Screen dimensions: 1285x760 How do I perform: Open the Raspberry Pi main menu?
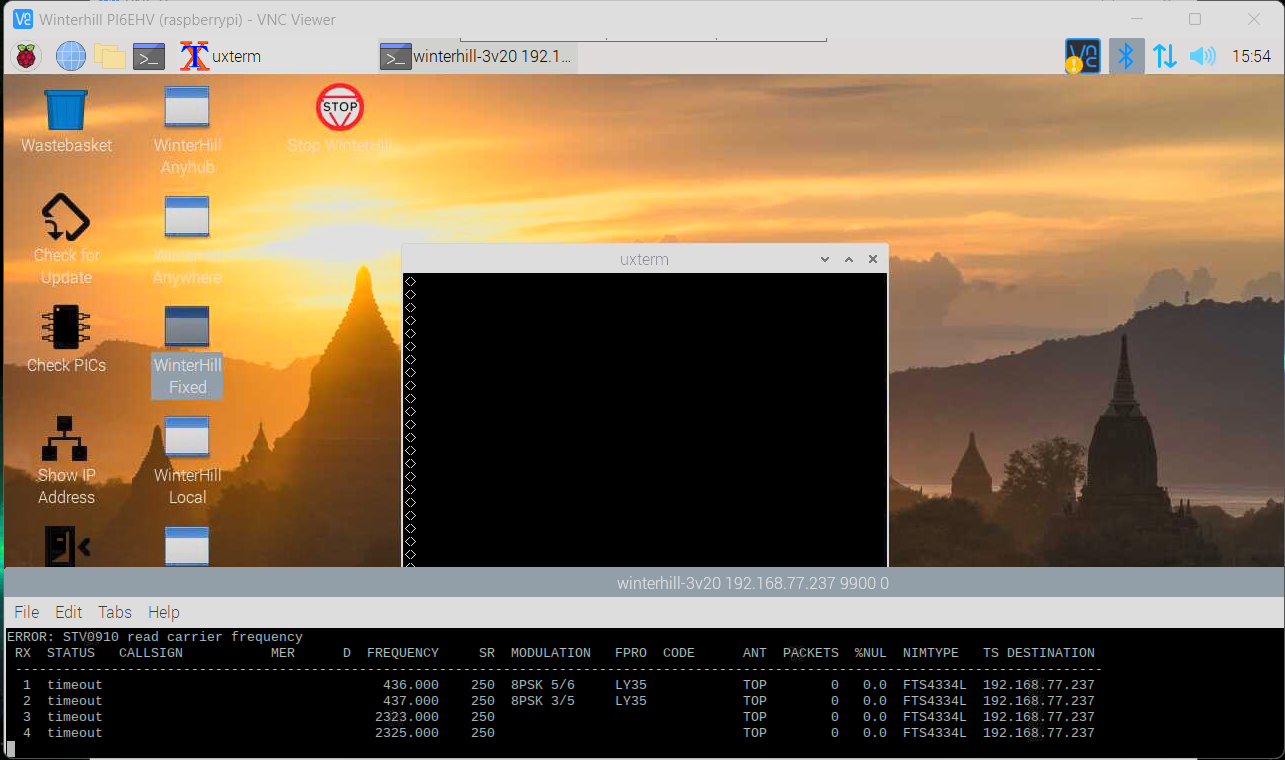(x=26, y=56)
